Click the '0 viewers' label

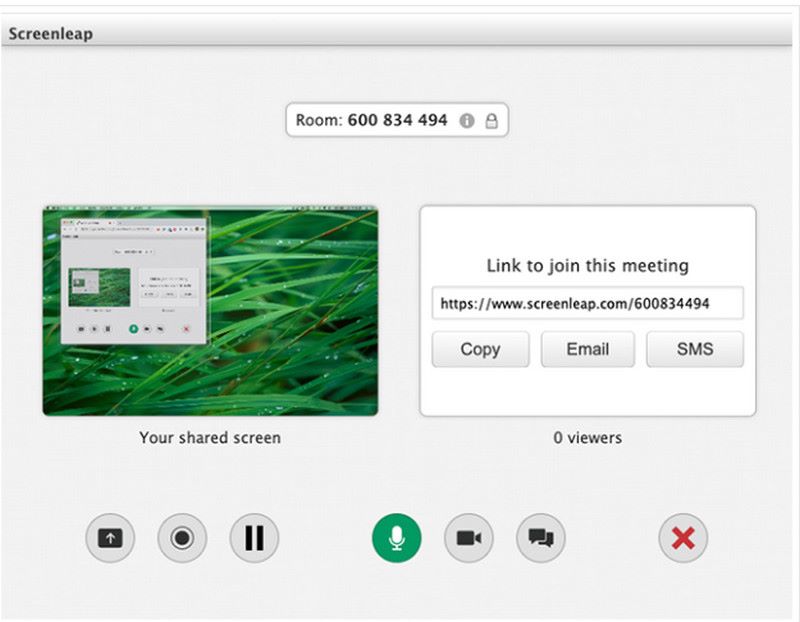click(588, 438)
